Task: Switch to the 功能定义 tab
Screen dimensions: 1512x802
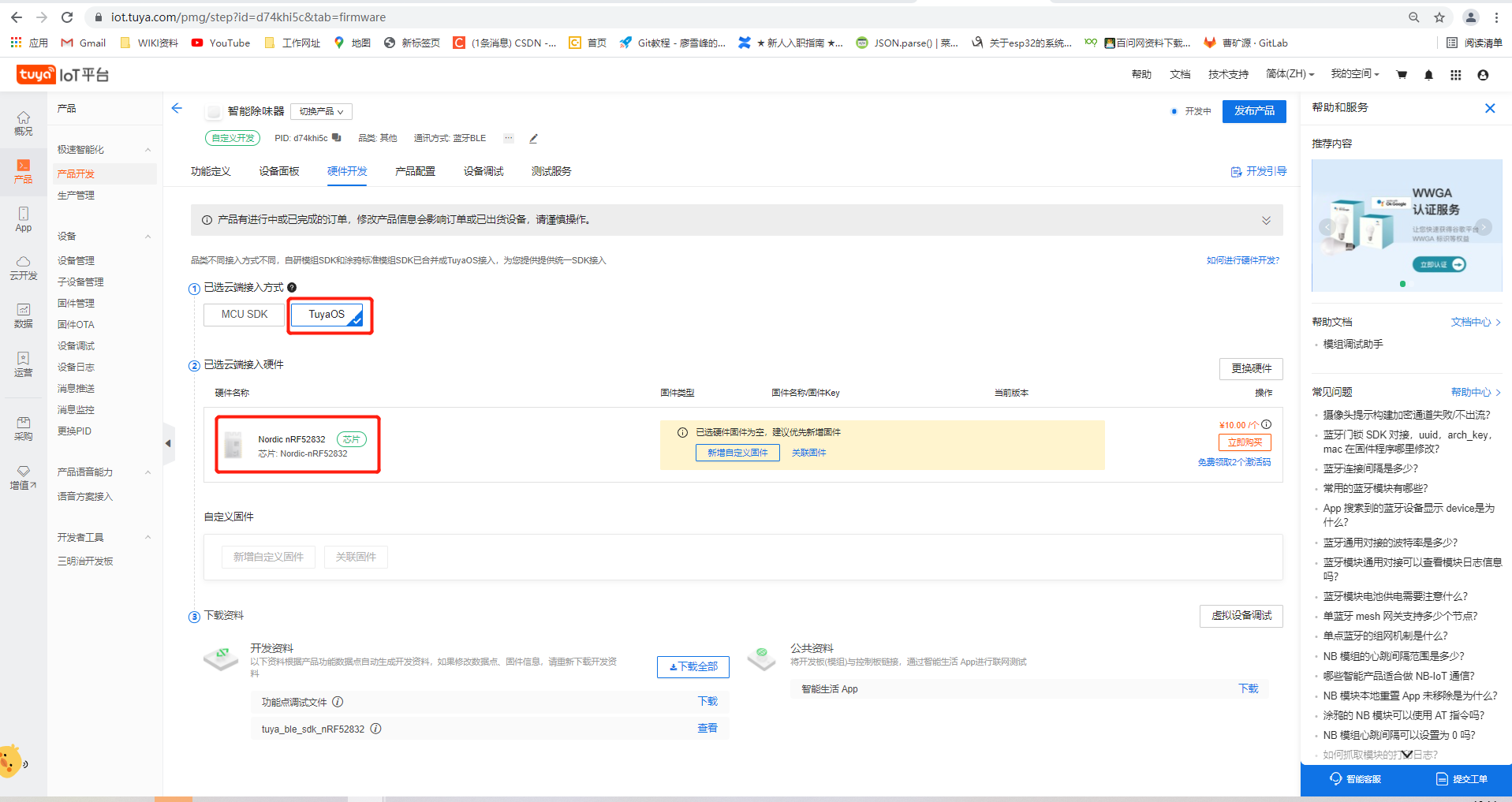Action: (x=211, y=171)
